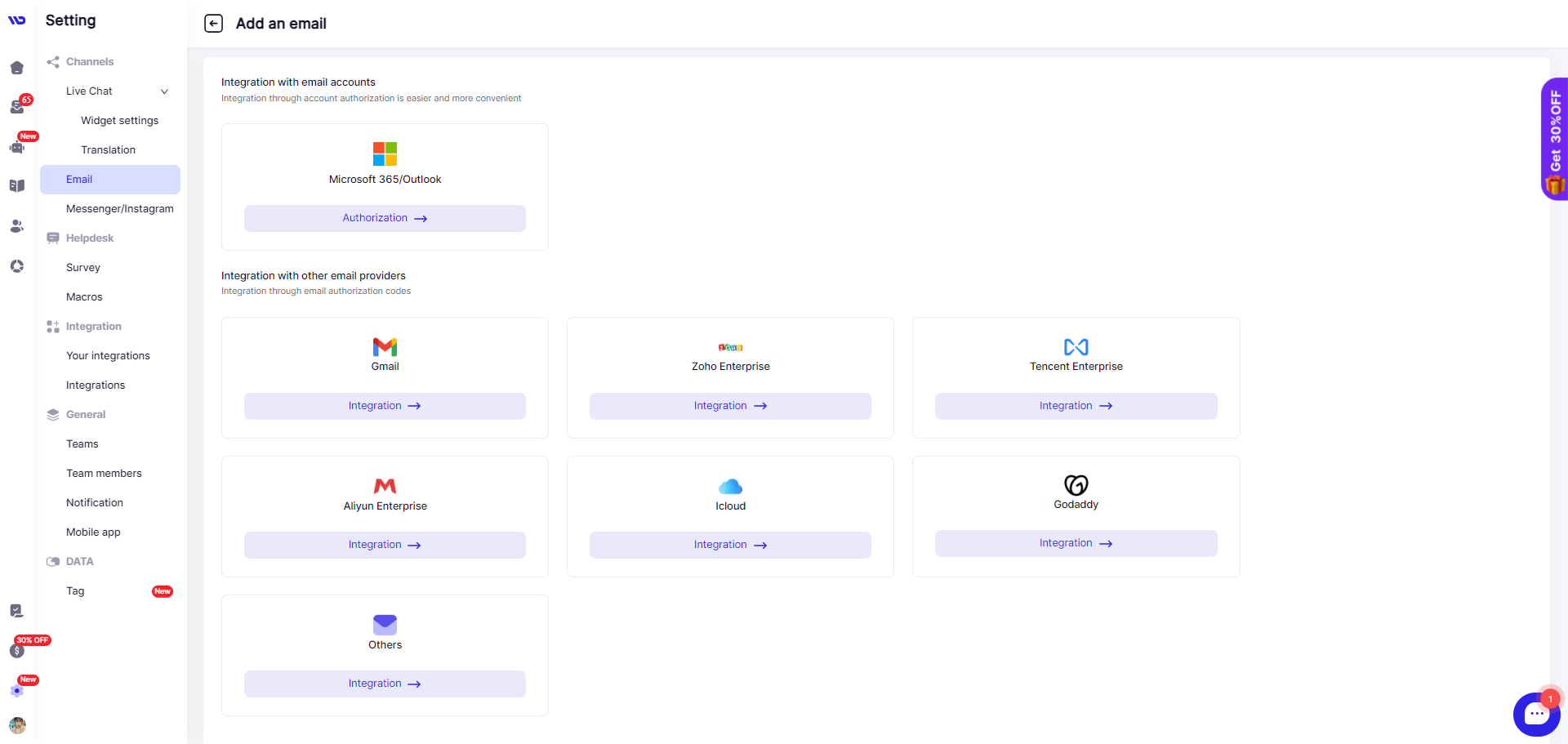This screenshot has width=1568, height=744.
Task: Click the user avatar at bottom left
Action: tap(17, 725)
